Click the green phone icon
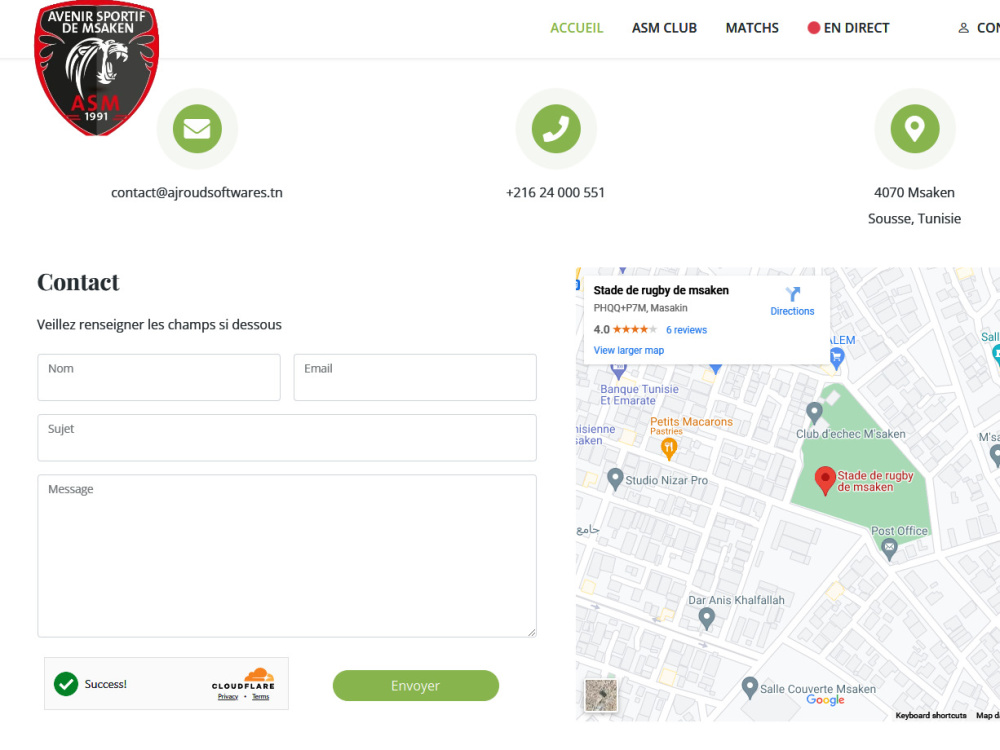Screen dimensions: 1000x750 (556, 129)
